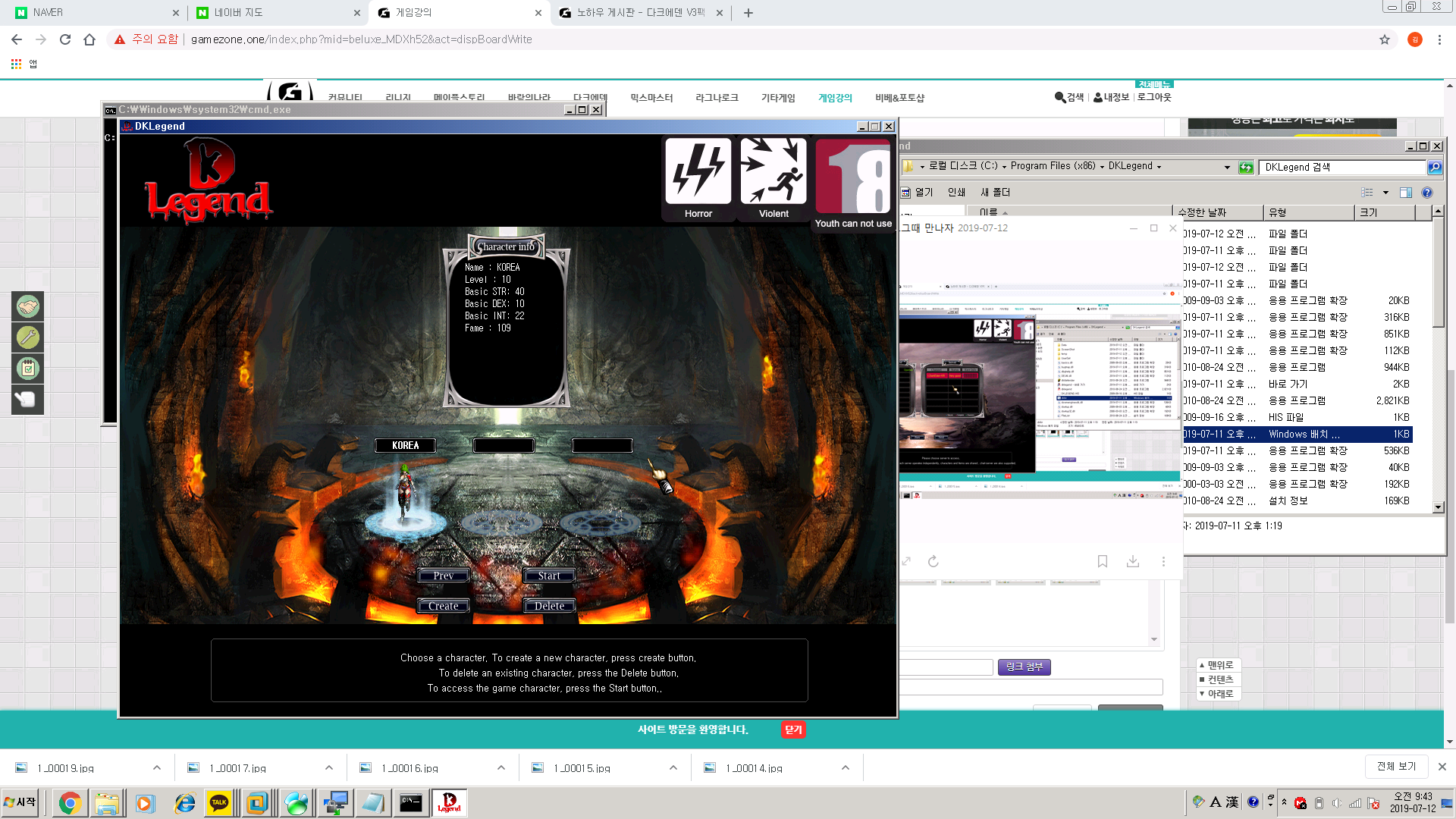
Task: Click the Start button in the game
Action: [549, 576]
